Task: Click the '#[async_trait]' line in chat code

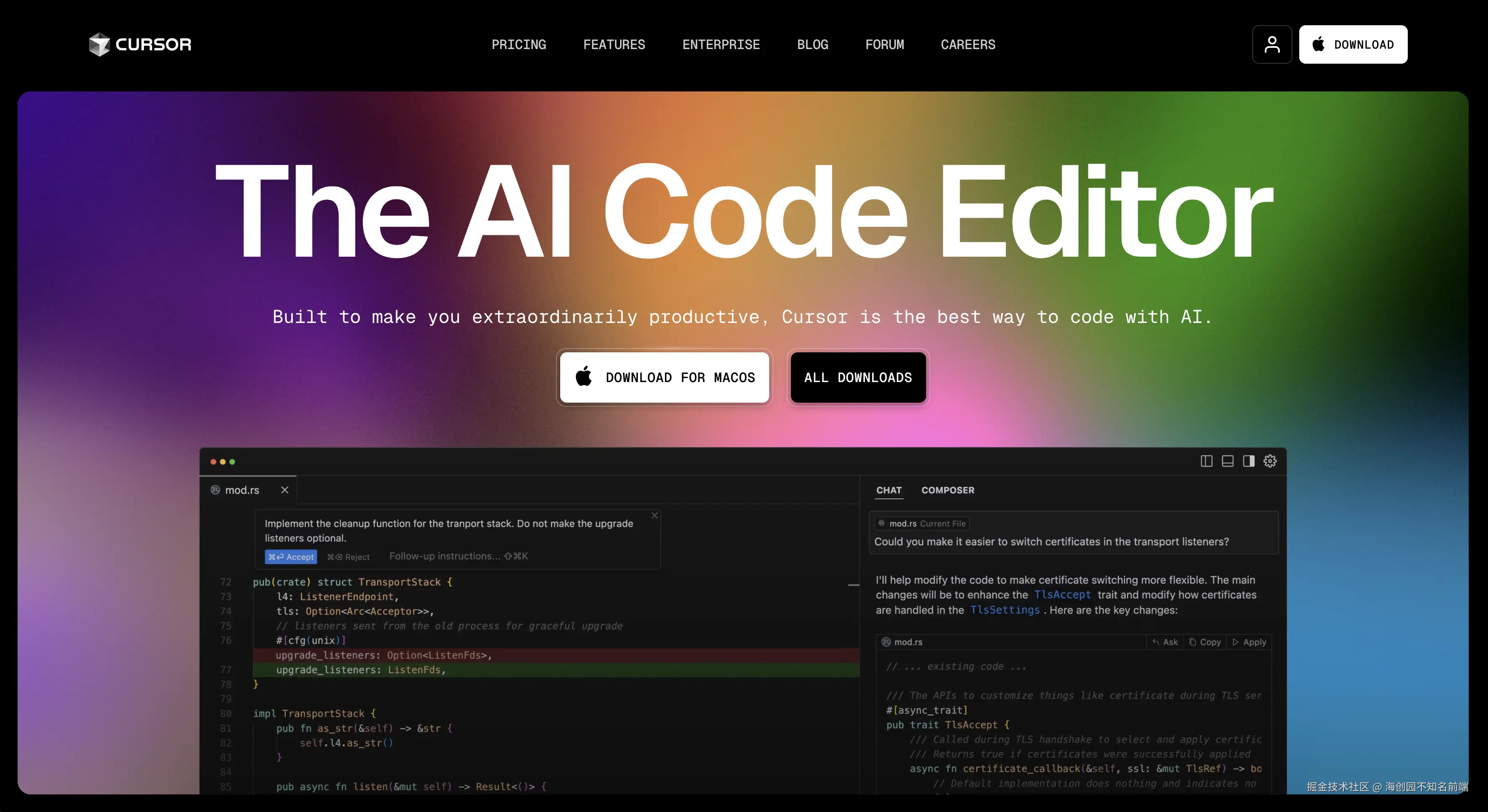Action: (x=927, y=710)
